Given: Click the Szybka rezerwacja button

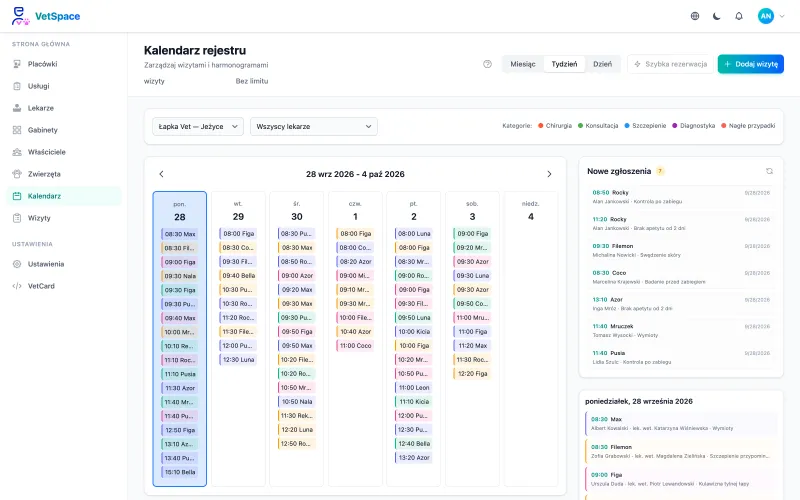Looking at the screenshot, I should point(670,64).
